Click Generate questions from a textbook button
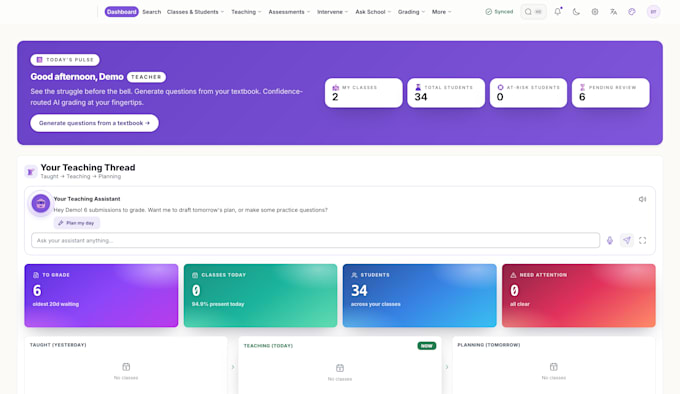 click(95, 123)
